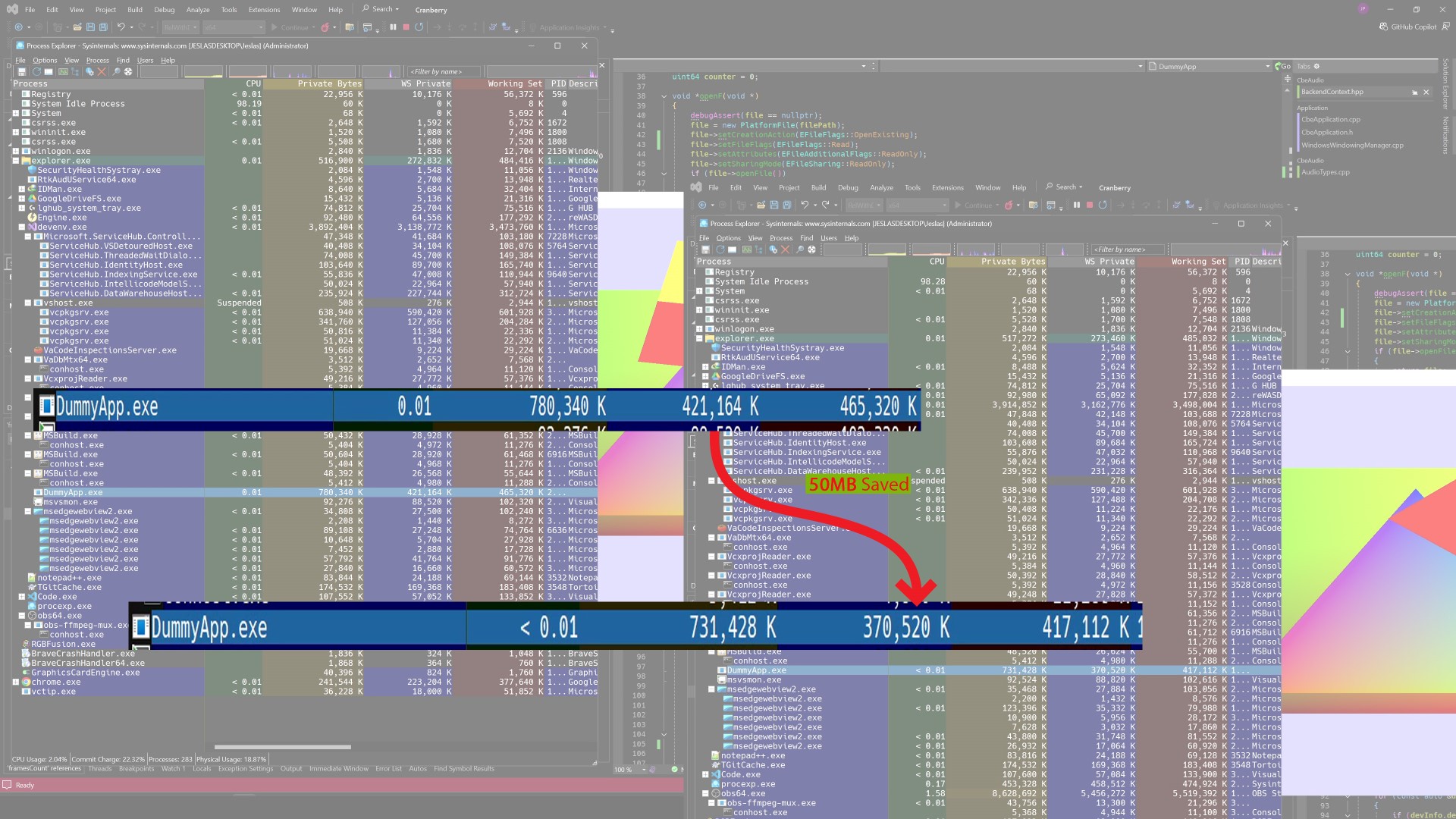Collapse openF function code fold chevron
Viewport: 1456px width, 819px height.
664,96
